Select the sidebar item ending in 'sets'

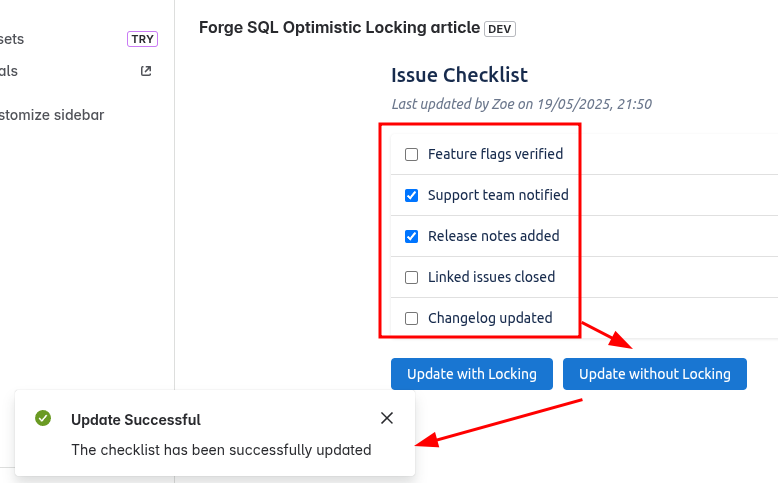pos(12,39)
